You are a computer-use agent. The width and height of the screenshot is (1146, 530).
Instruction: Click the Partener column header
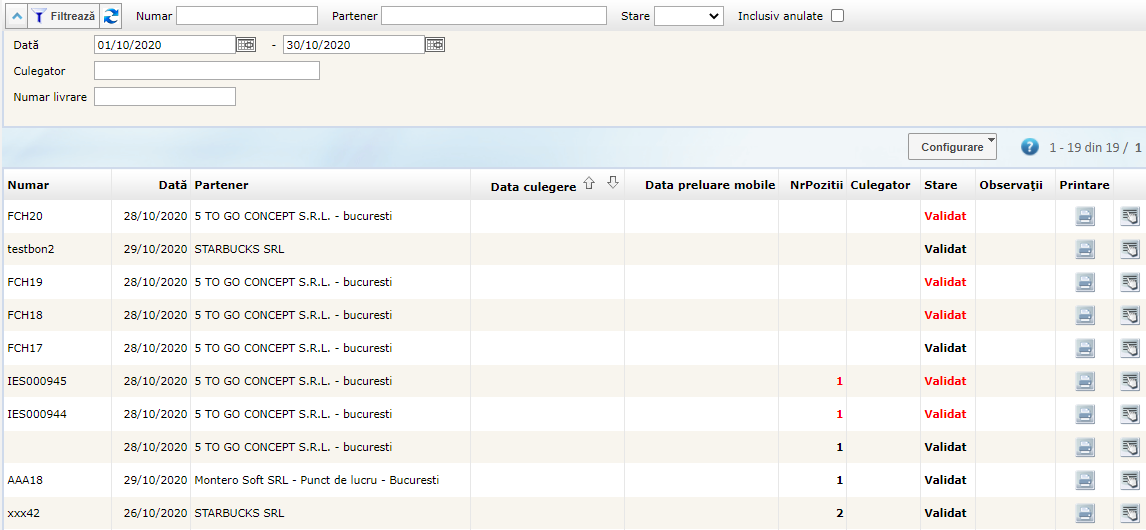222,185
